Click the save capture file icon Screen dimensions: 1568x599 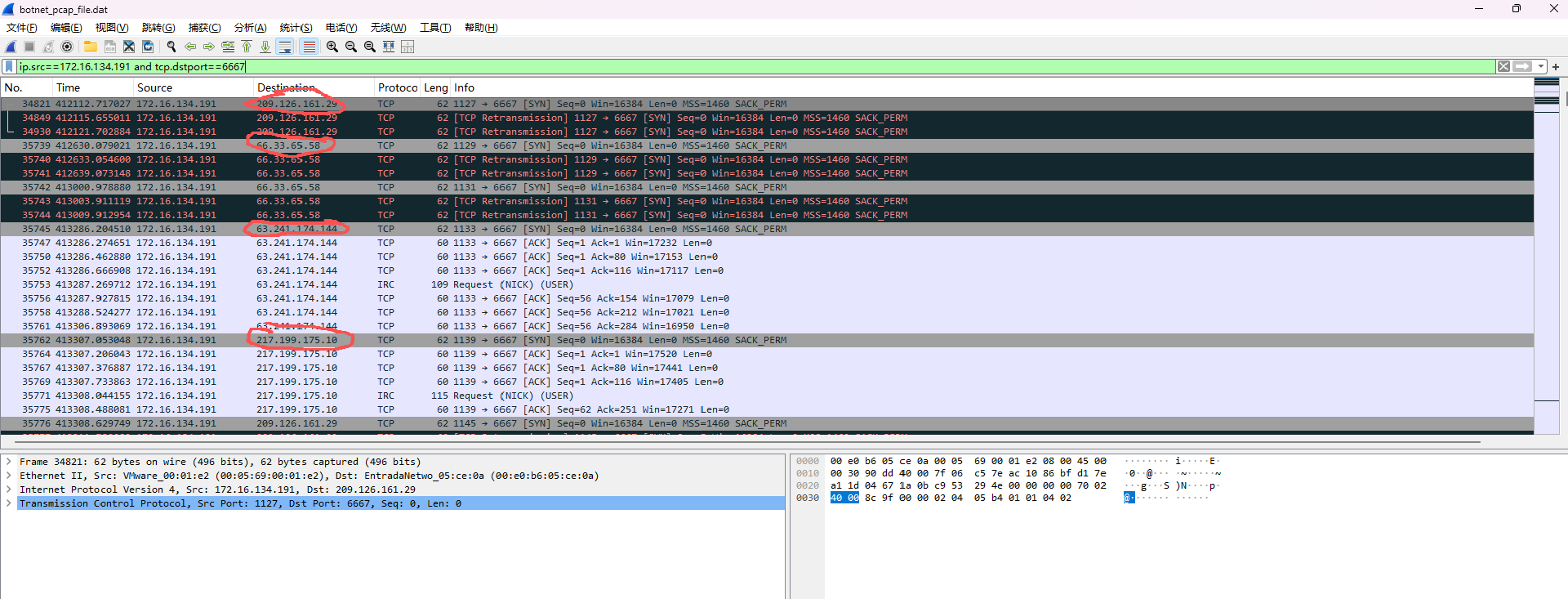click(110, 47)
